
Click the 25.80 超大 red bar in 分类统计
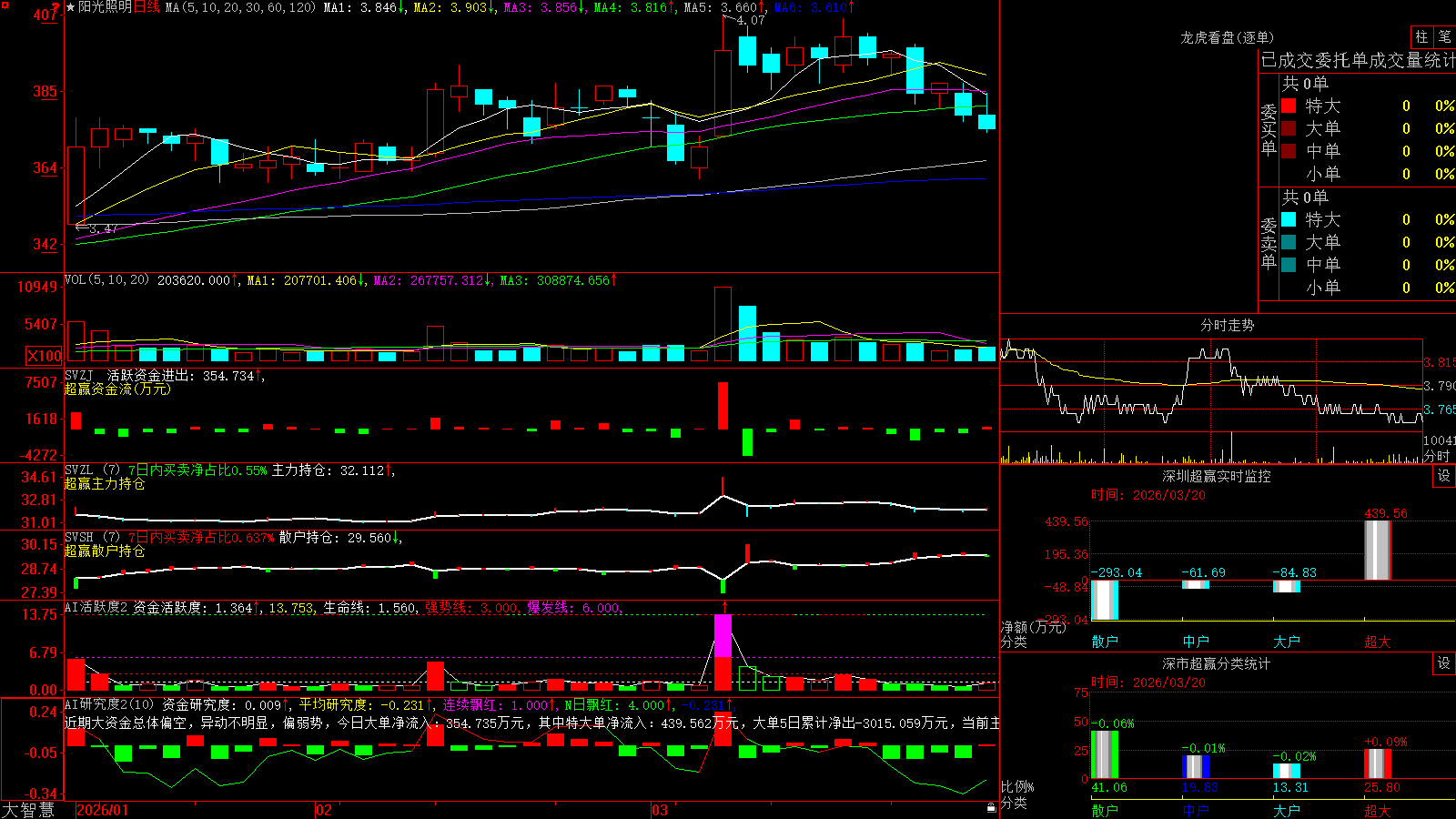(x=1378, y=763)
